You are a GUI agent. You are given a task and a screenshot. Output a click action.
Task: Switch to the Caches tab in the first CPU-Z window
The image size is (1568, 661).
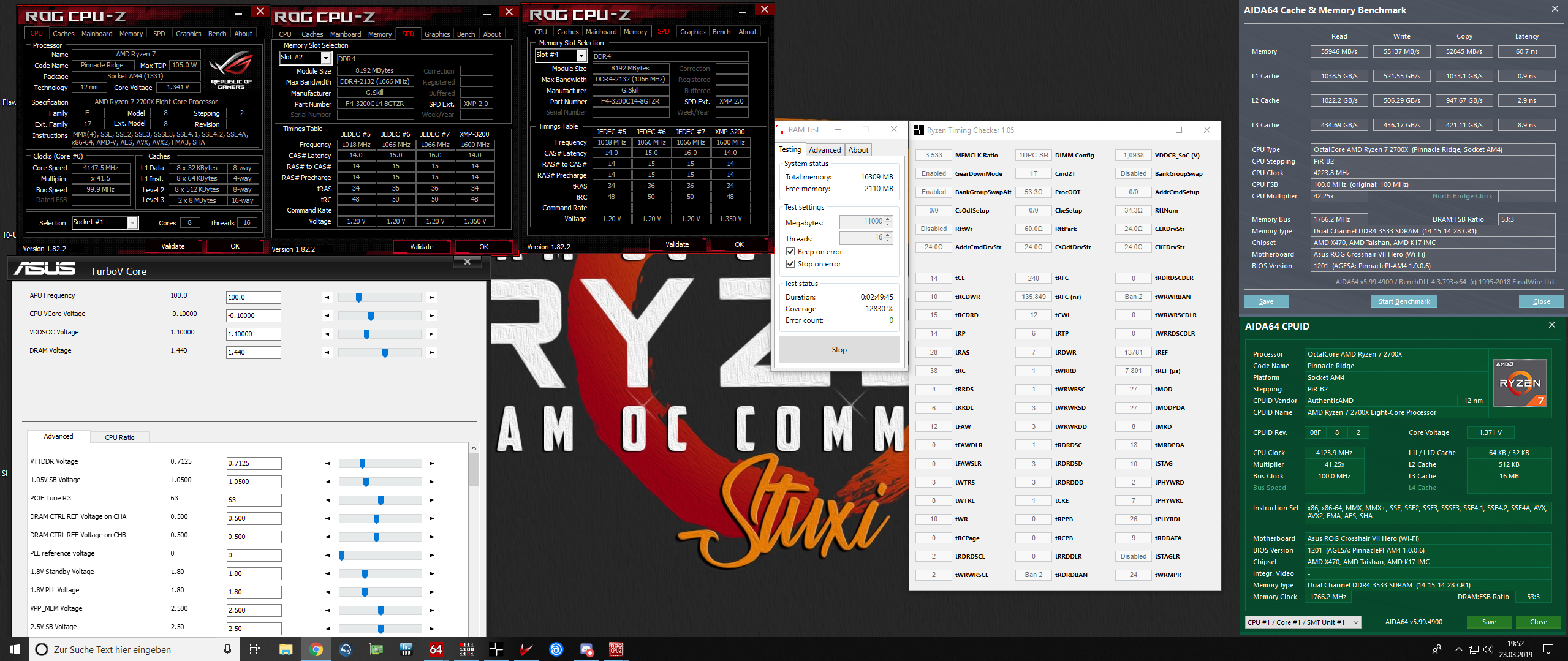[63, 34]
